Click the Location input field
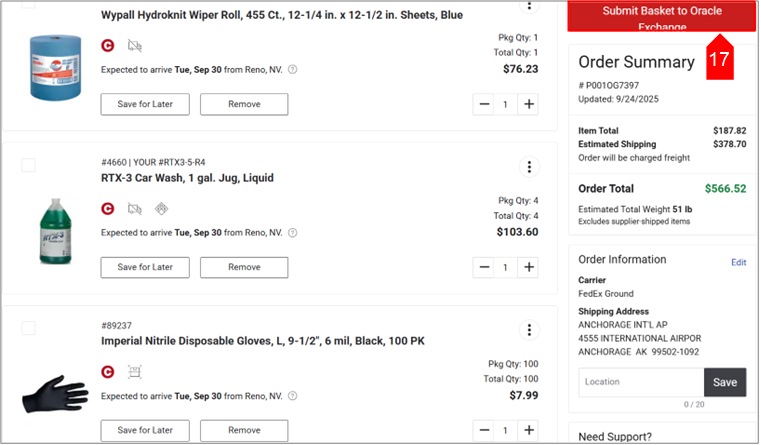Screen dimensions: 761x445 640,382
